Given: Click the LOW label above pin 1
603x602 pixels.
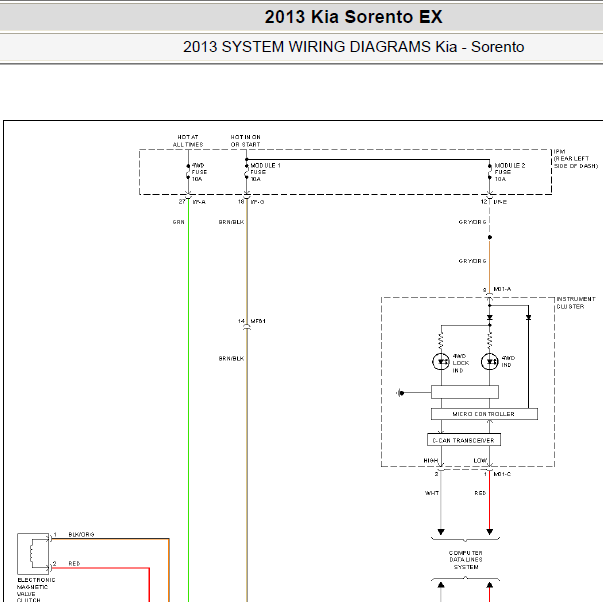Looking at the screenshot, I should point(480,460).
